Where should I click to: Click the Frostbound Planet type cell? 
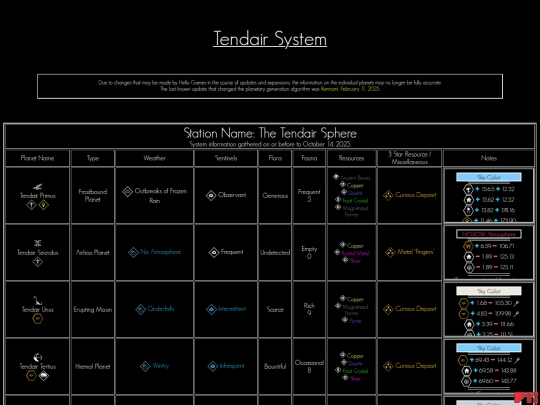93,196
